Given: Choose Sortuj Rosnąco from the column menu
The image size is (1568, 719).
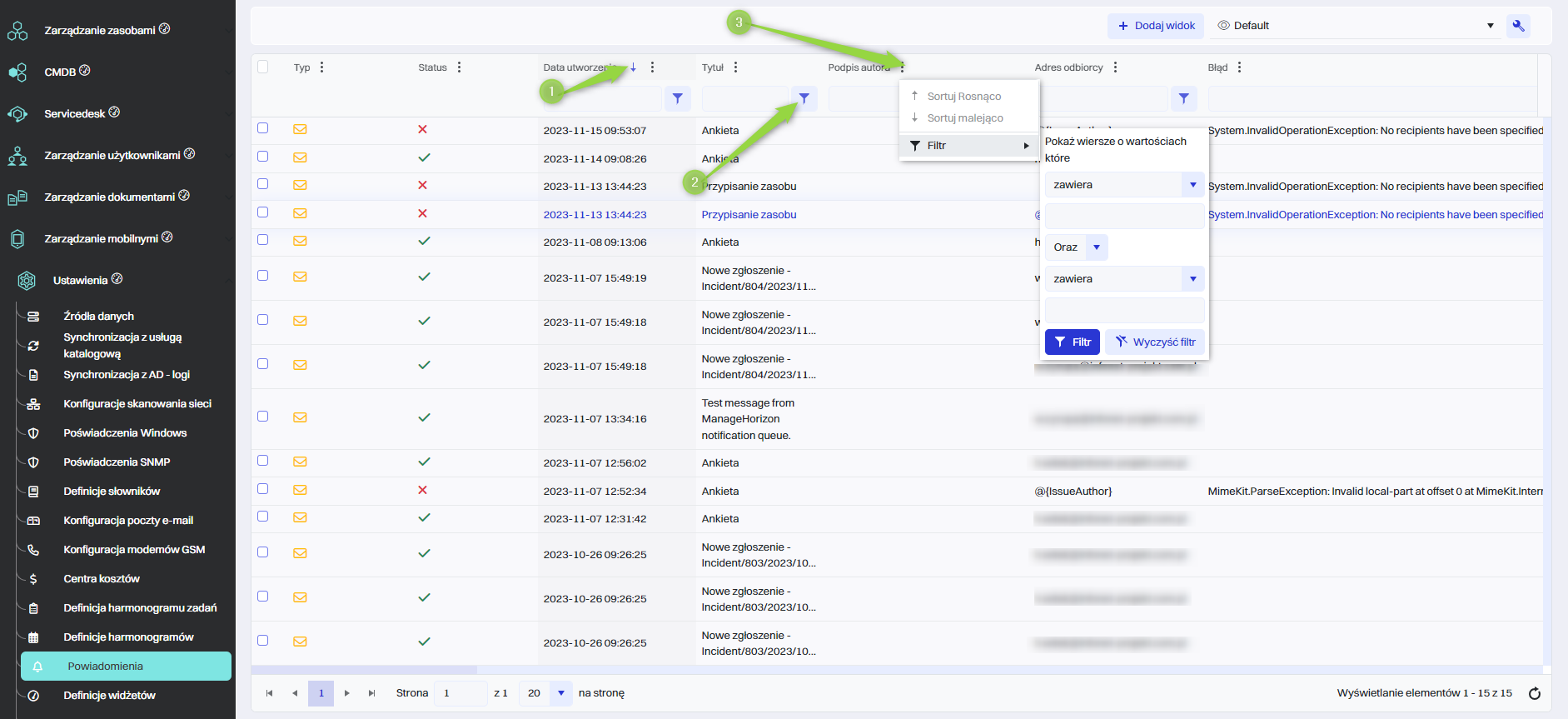Looking at the screenshot, I should coord(963,97).
